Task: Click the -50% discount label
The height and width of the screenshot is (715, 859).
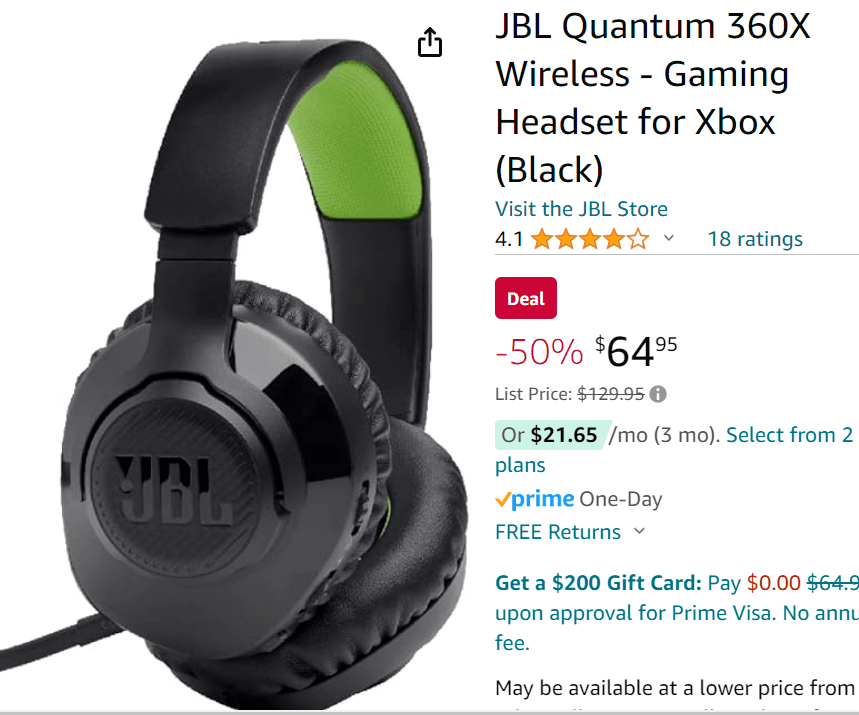Action: pos(539,352)
